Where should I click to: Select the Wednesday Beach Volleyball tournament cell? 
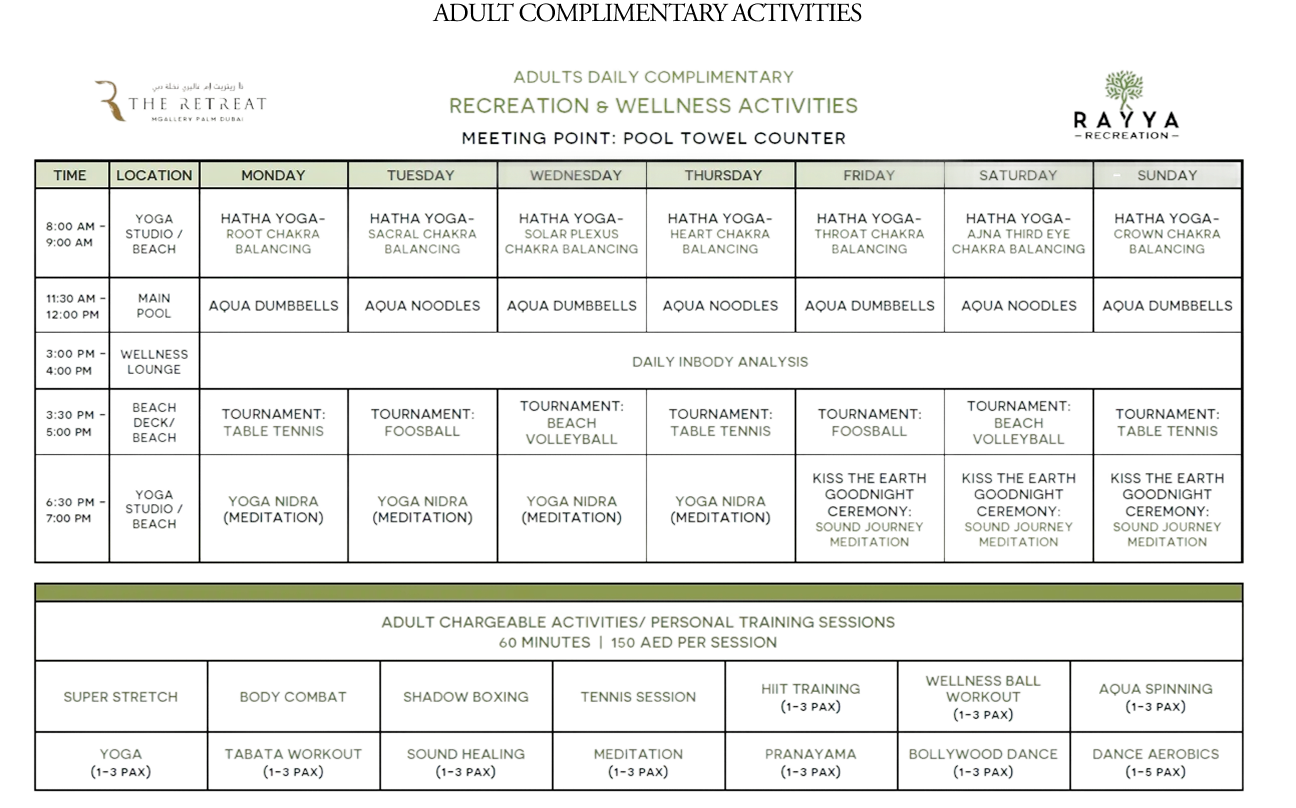tap(571, 421)
